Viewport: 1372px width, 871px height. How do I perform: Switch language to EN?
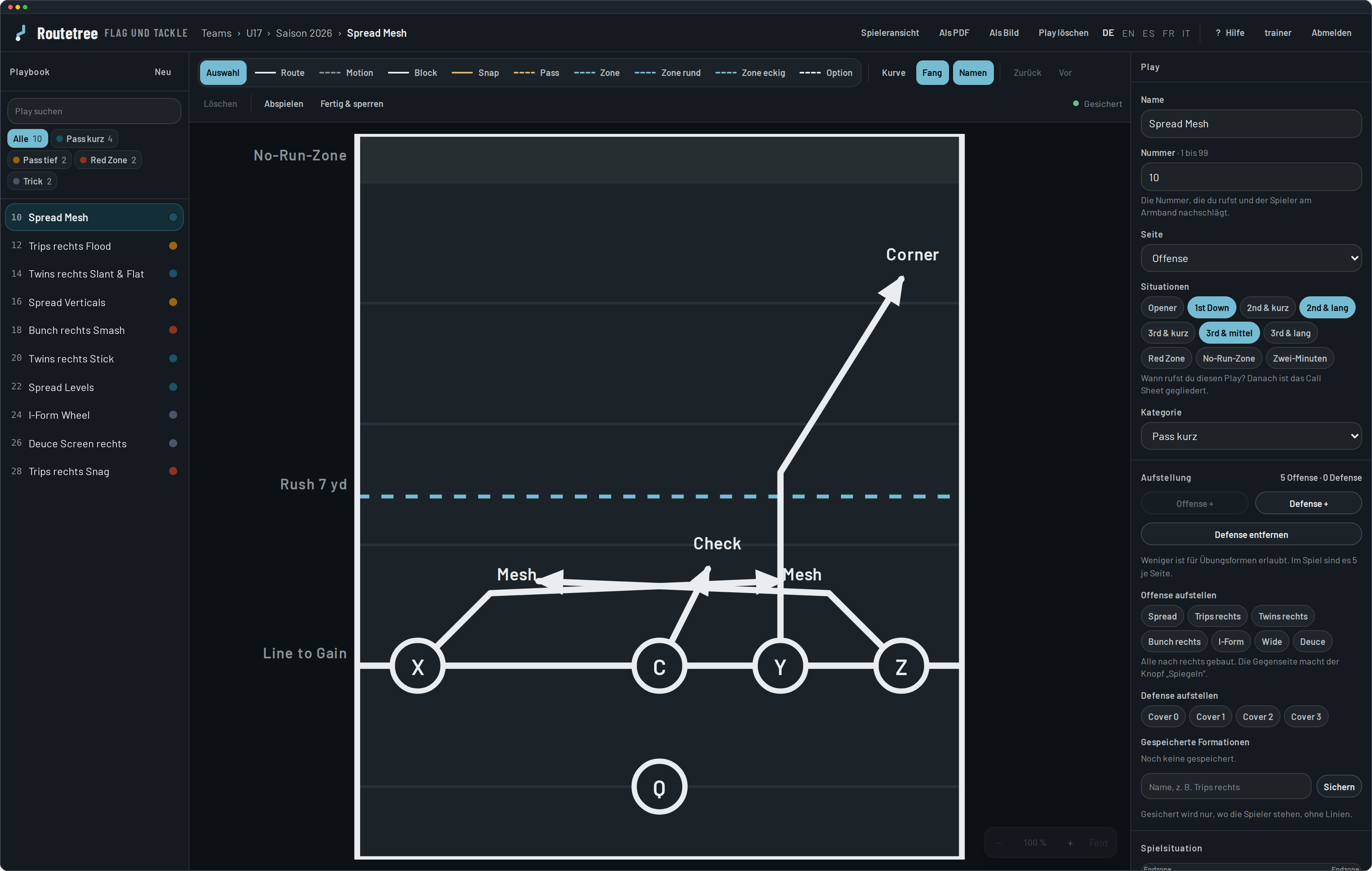point(1127,33)
